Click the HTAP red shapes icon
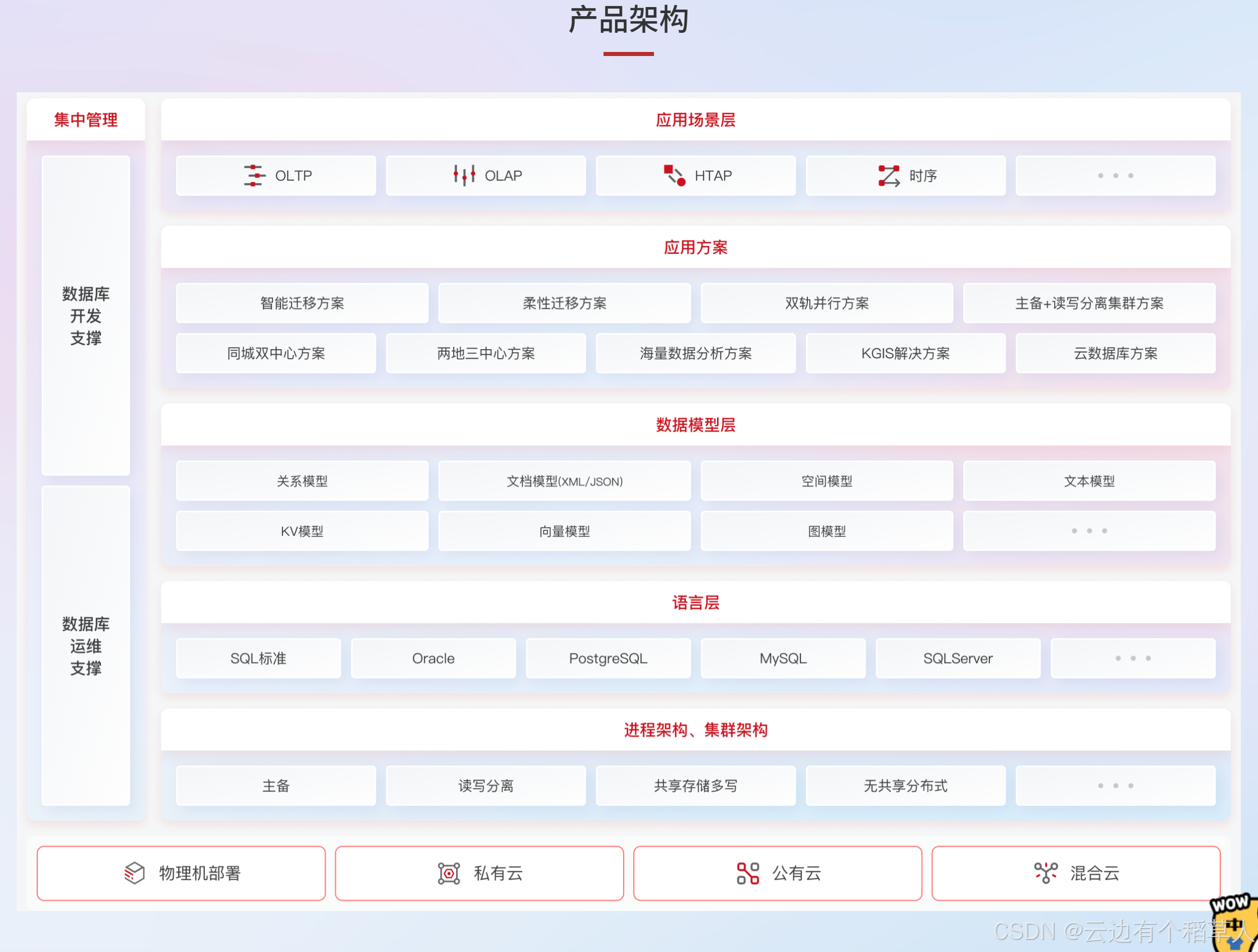Viewport: 1258px width, 952px height. point(675,176)
